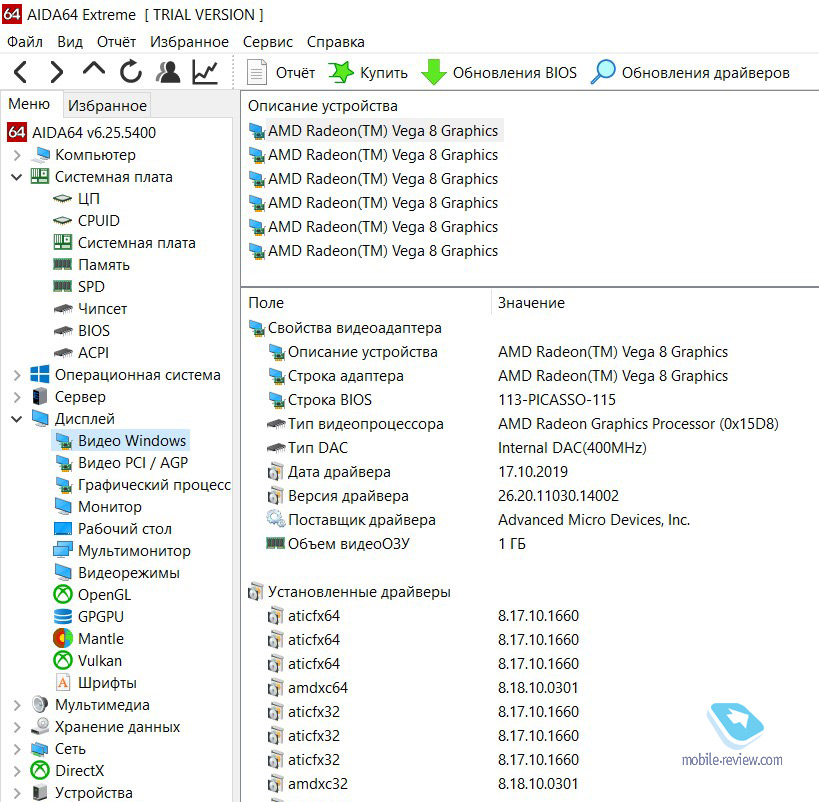
Task: Click the Операционная система Windows logo icon
Action: pos(40,374)
